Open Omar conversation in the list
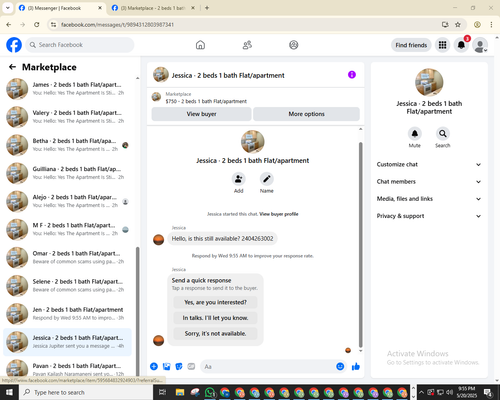Screen dimensions: 500x400 pos(67,257)
